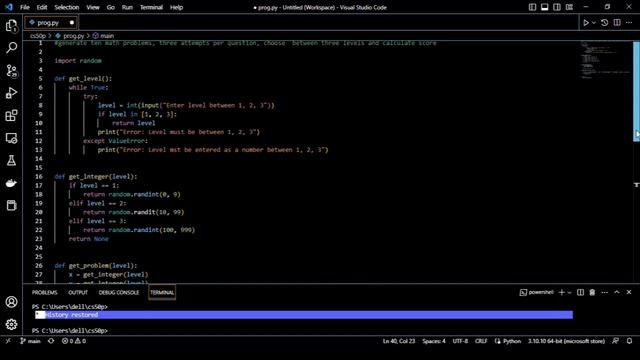640x360 pixels.
Task: Click cs50p in the breadcrumb
Action: point(38,36)
